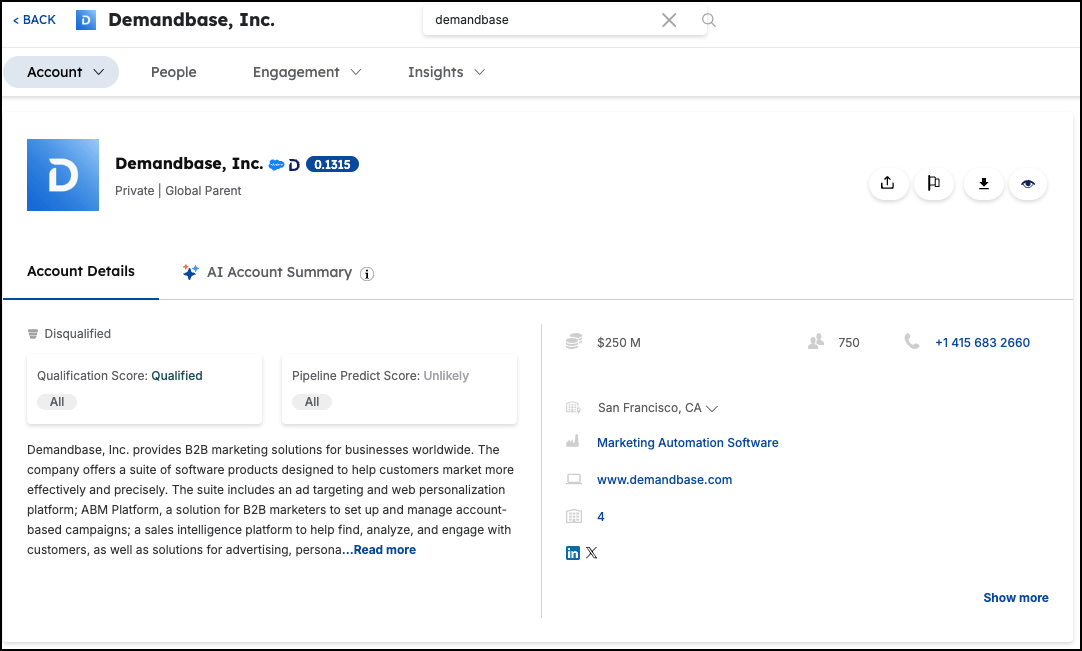The width and height of the screenshot is (1082, 651).
Task: Click the employees people icon
Action: [x=816, y=342]
